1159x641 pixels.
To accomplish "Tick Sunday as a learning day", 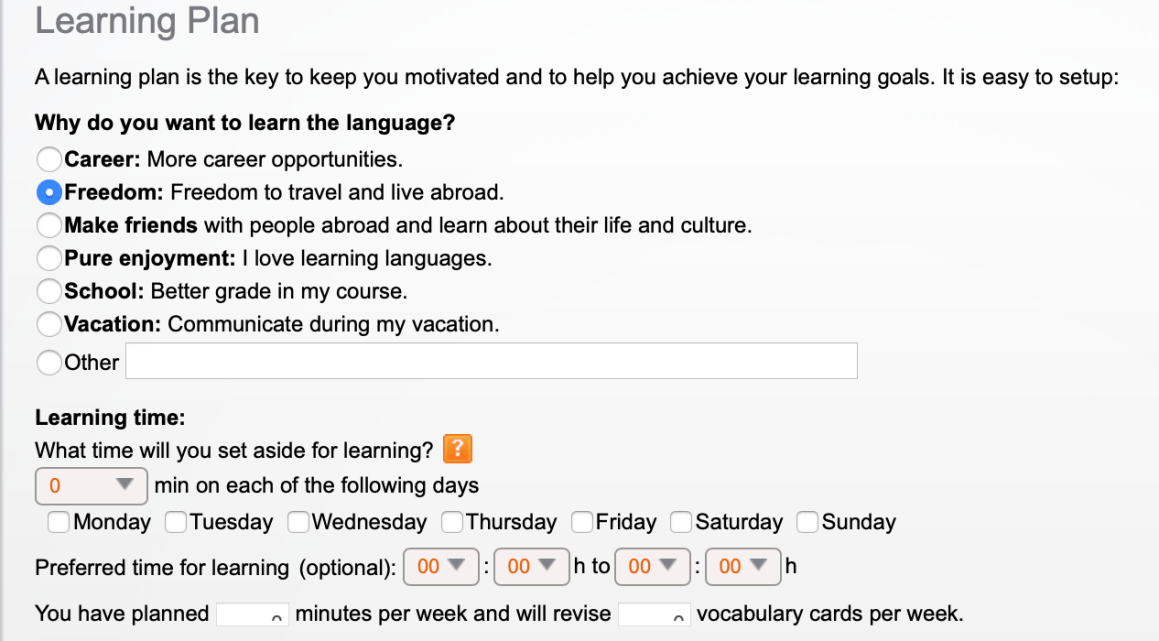I will click(808, 522).
